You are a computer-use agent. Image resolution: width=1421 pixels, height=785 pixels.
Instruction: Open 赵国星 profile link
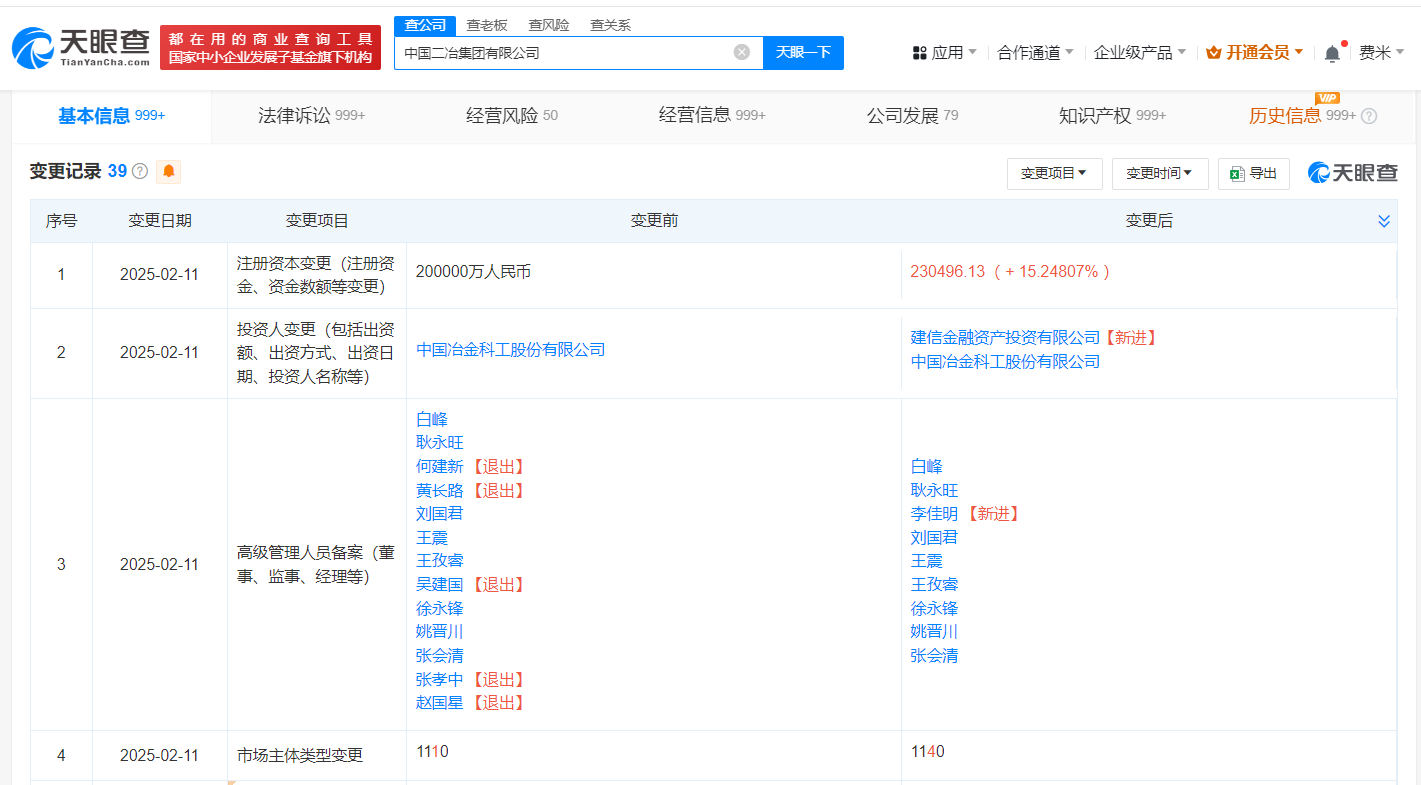(x=440, y=703)
